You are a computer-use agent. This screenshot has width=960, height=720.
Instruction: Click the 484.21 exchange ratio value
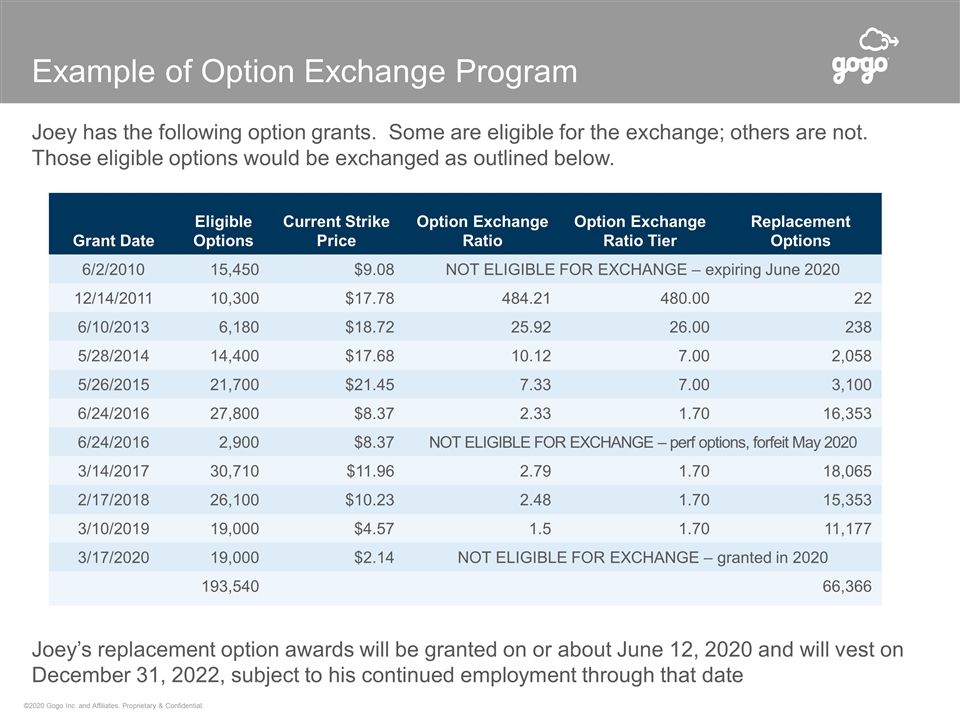click(523, 298)
